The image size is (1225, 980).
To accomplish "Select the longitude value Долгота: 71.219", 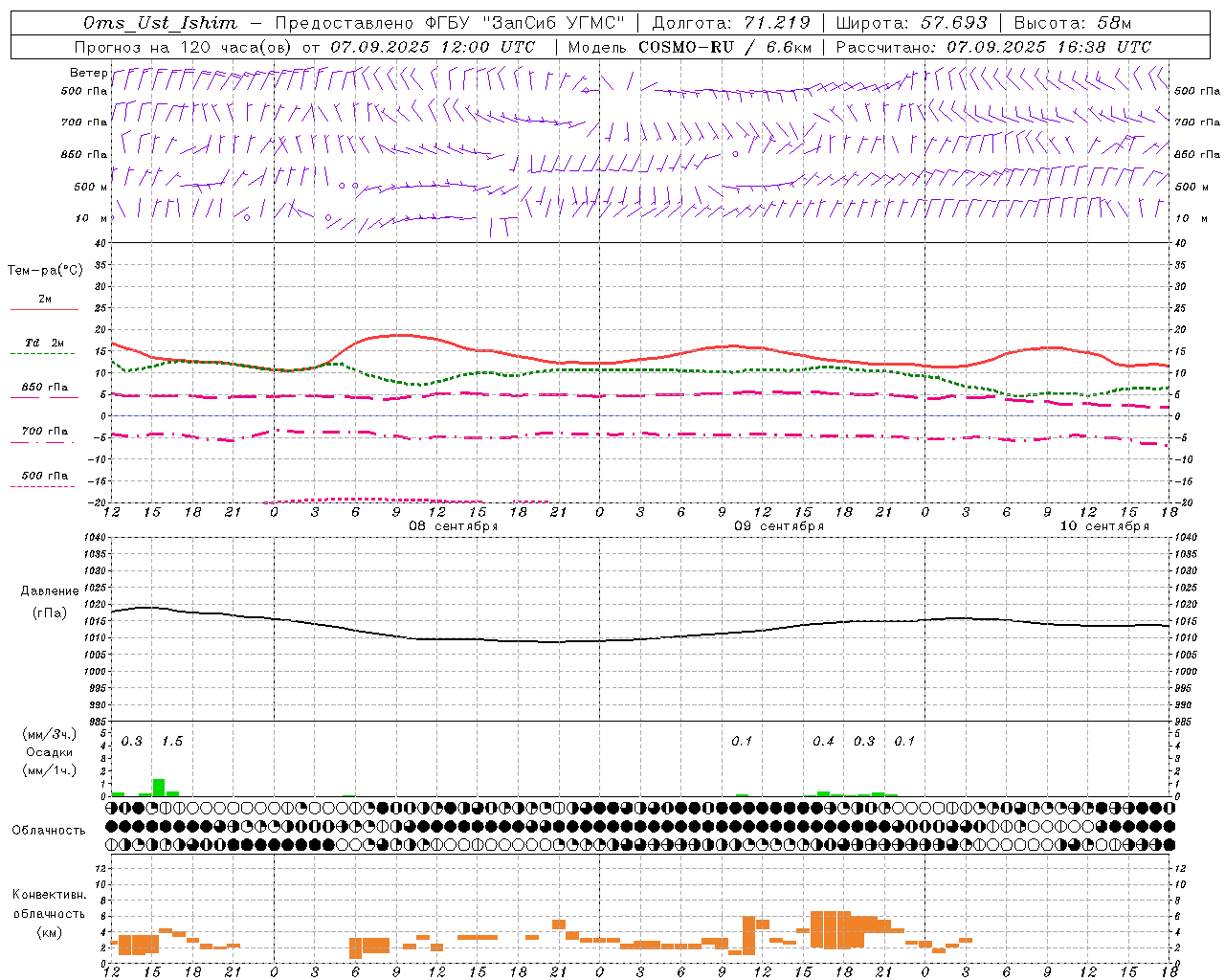I will click(731, 23).
